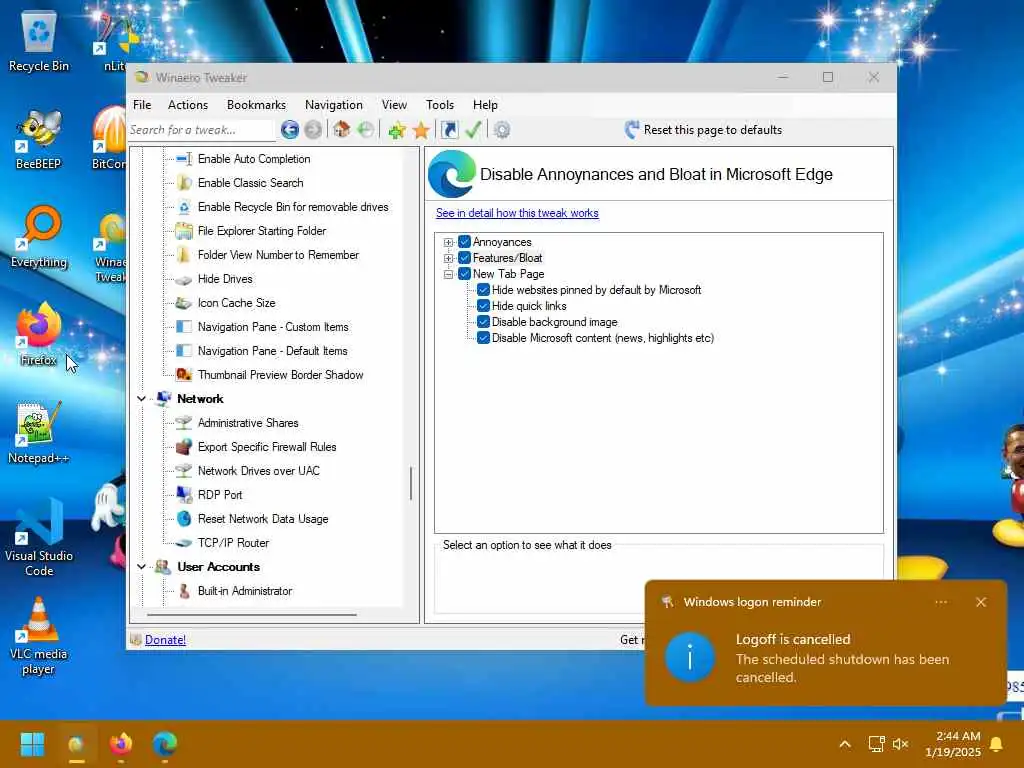This screenshot has height=768, width=1024.
Task: Click the Winaero Tweaker taskbar icon
Action: 76,743
